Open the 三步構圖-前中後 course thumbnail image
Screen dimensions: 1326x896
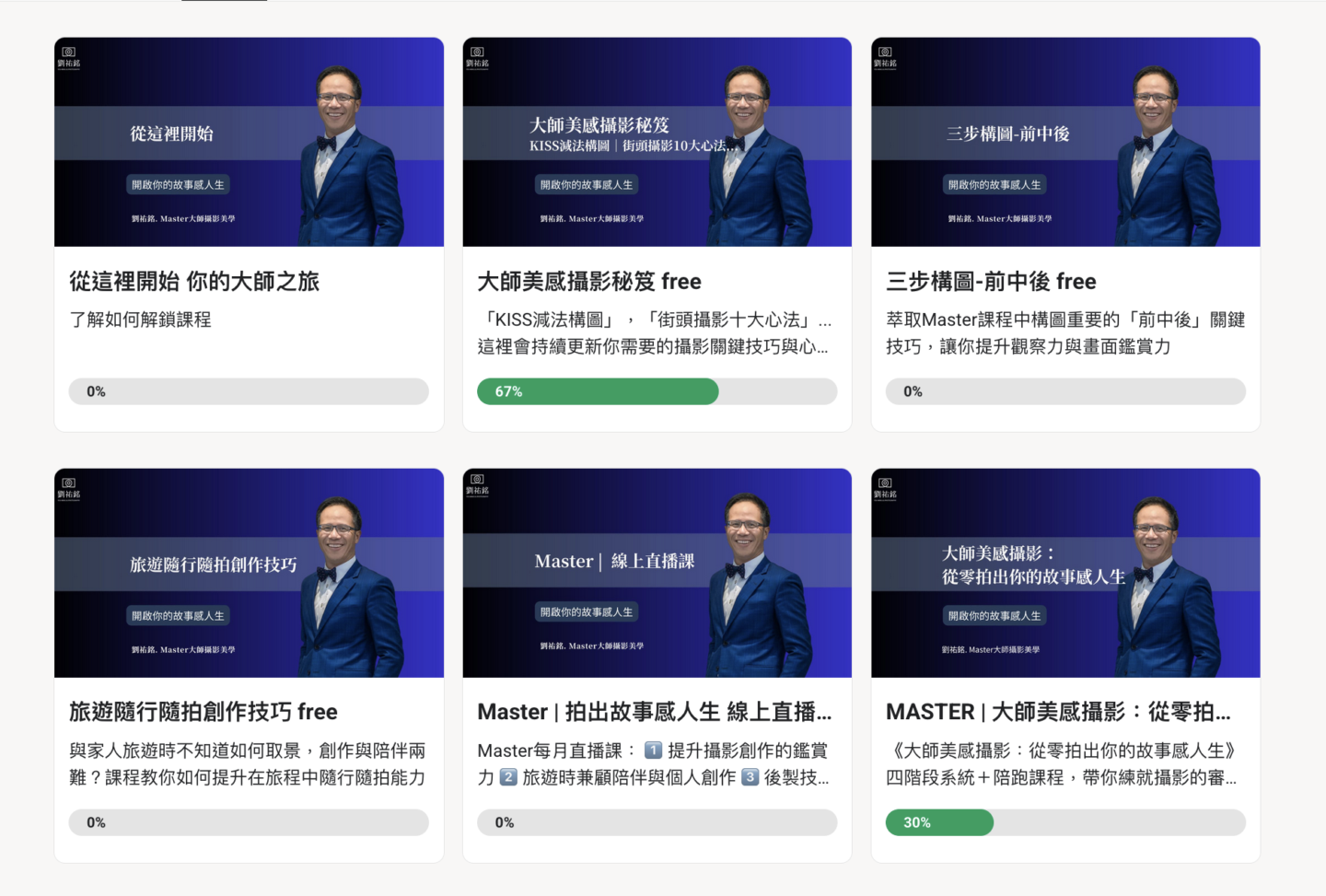click(1065, 142)
